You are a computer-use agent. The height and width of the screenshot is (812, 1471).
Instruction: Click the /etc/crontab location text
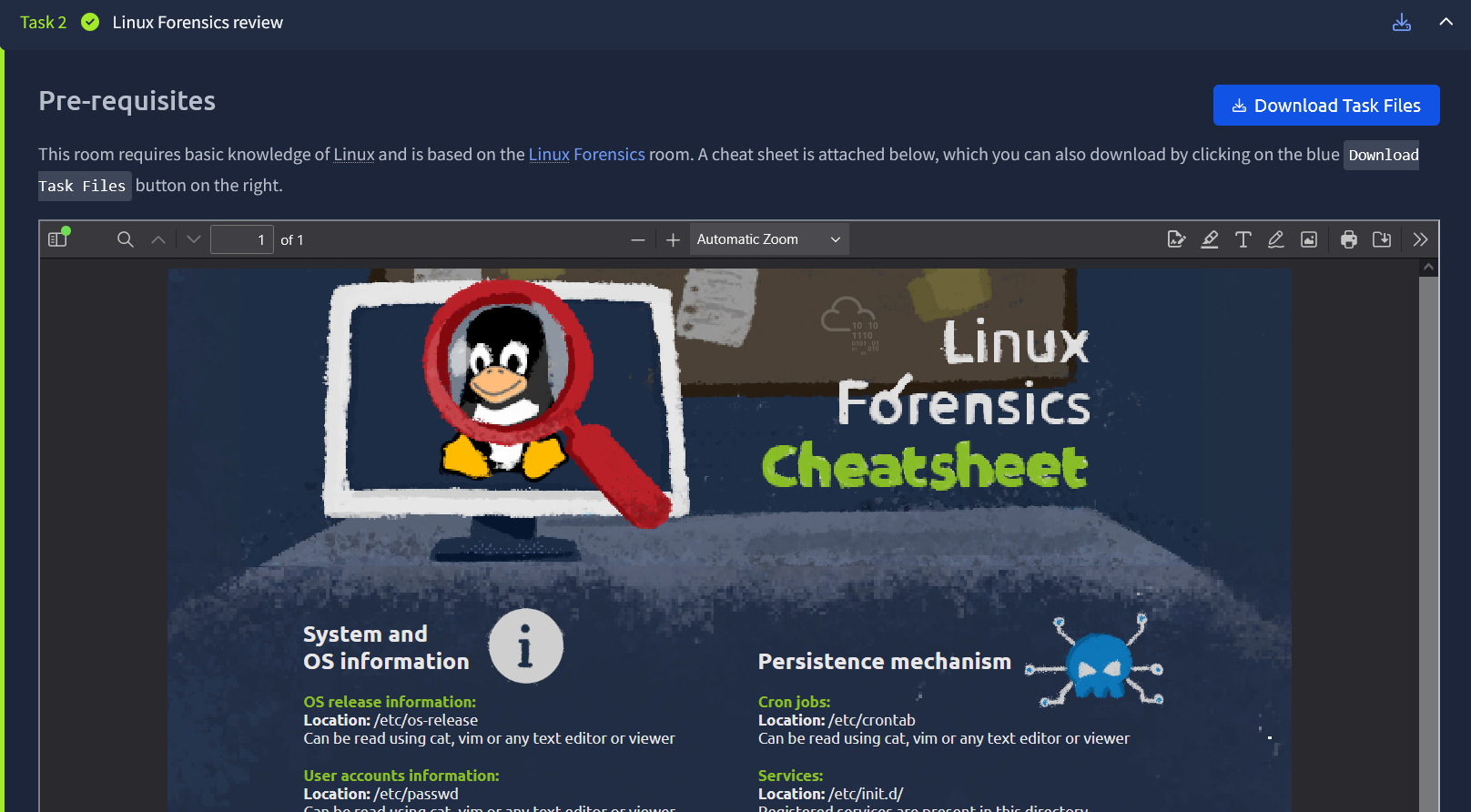coord(872,720)
